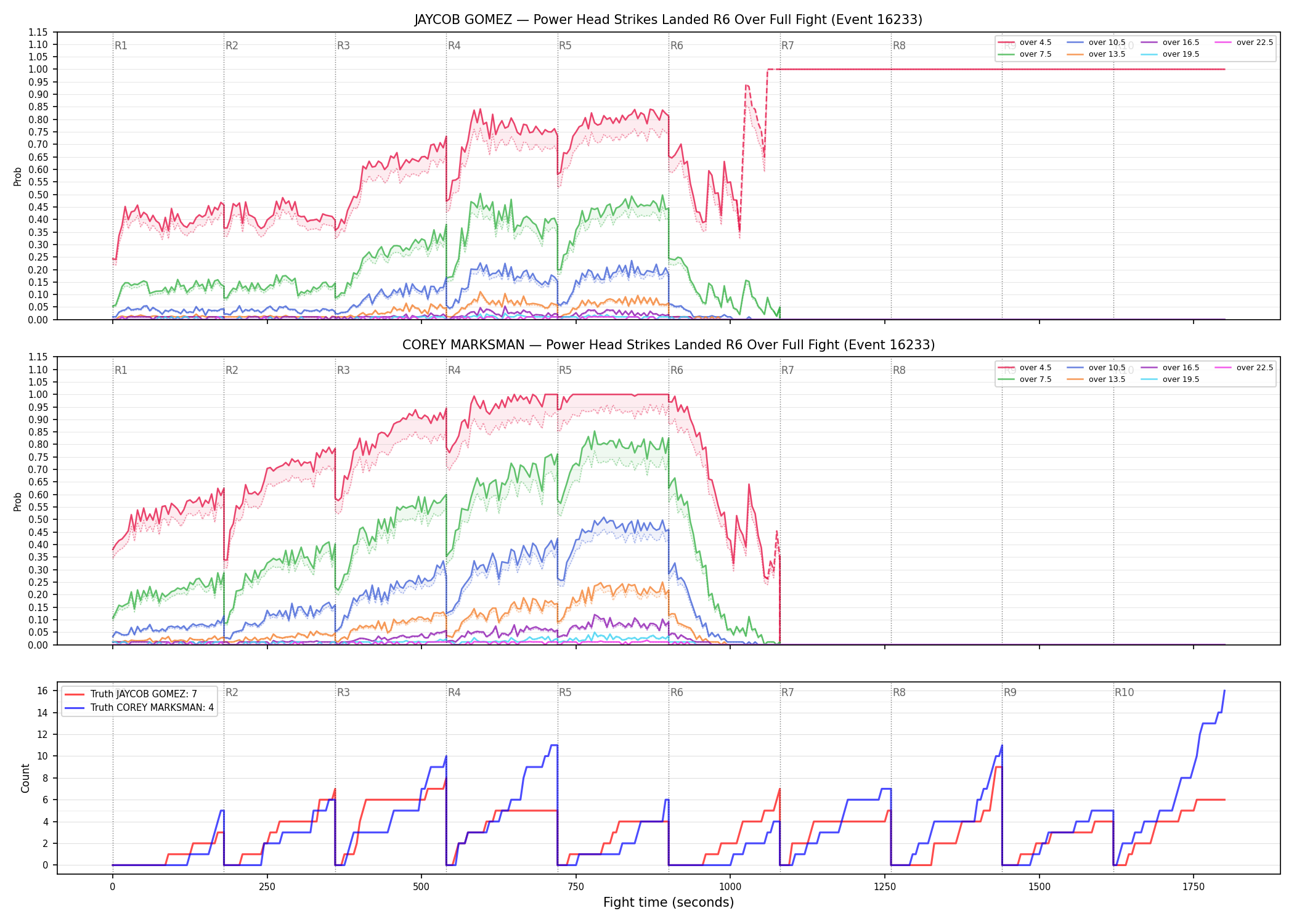Click 'over 7.5' in the Marksman chart legend
Image resolution: width=1294 pixels, height=924 pixels.
click(x=1035, y=379)
